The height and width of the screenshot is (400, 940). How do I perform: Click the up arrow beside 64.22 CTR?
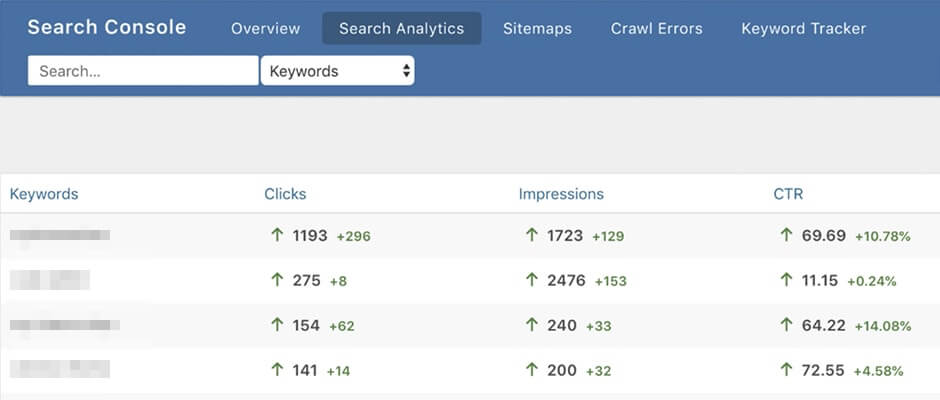[x=786, y=325]
